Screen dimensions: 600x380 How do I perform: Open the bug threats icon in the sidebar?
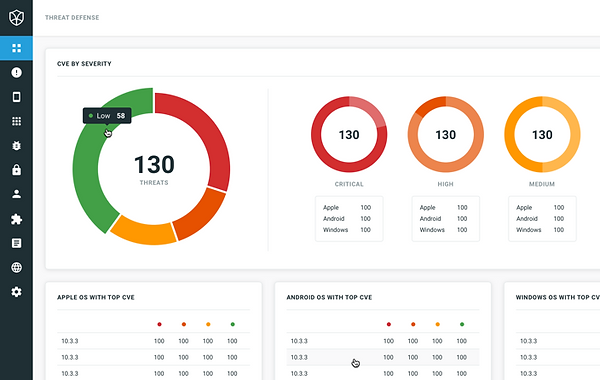(x=16, y=145)
